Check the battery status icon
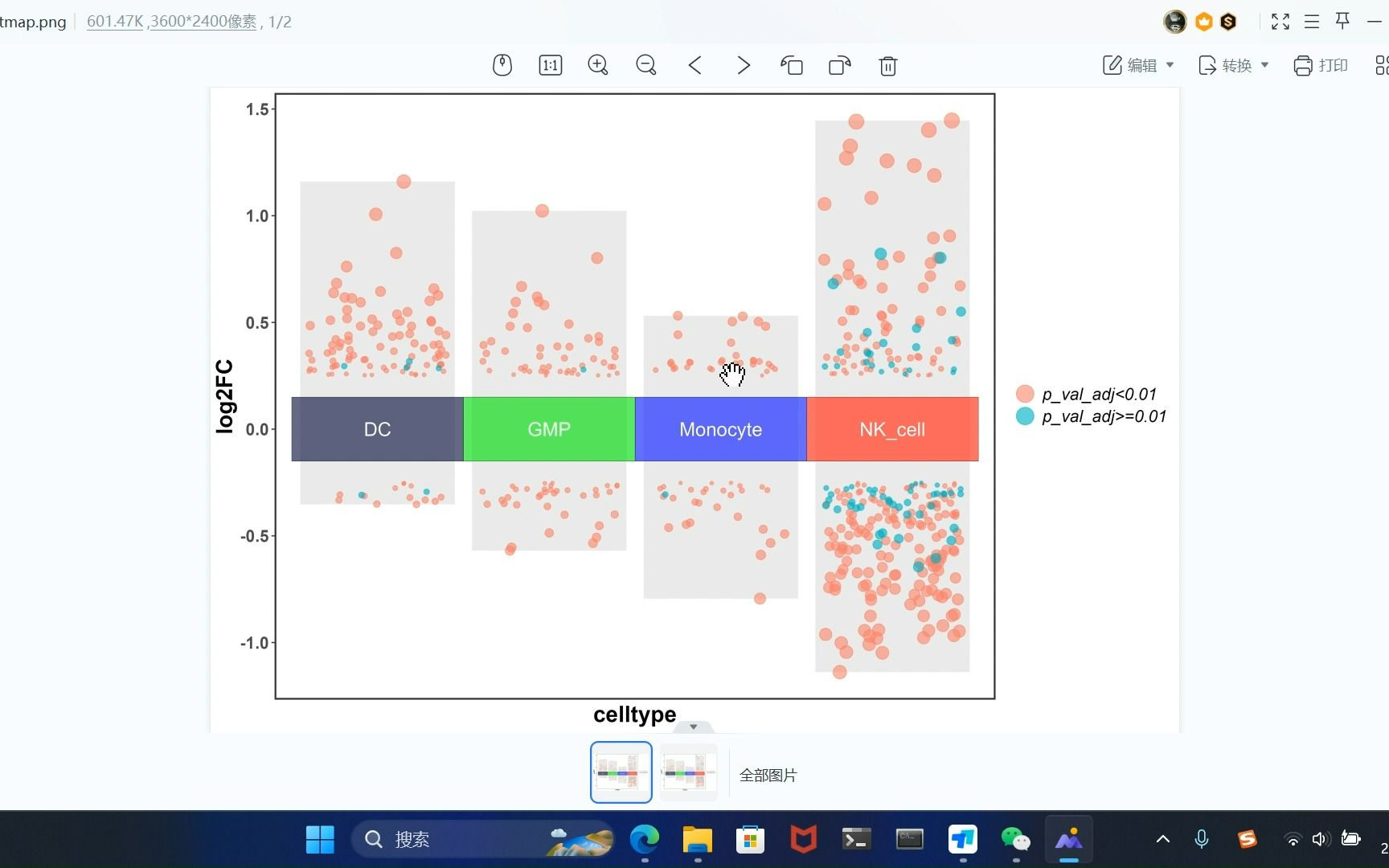 1351,840
